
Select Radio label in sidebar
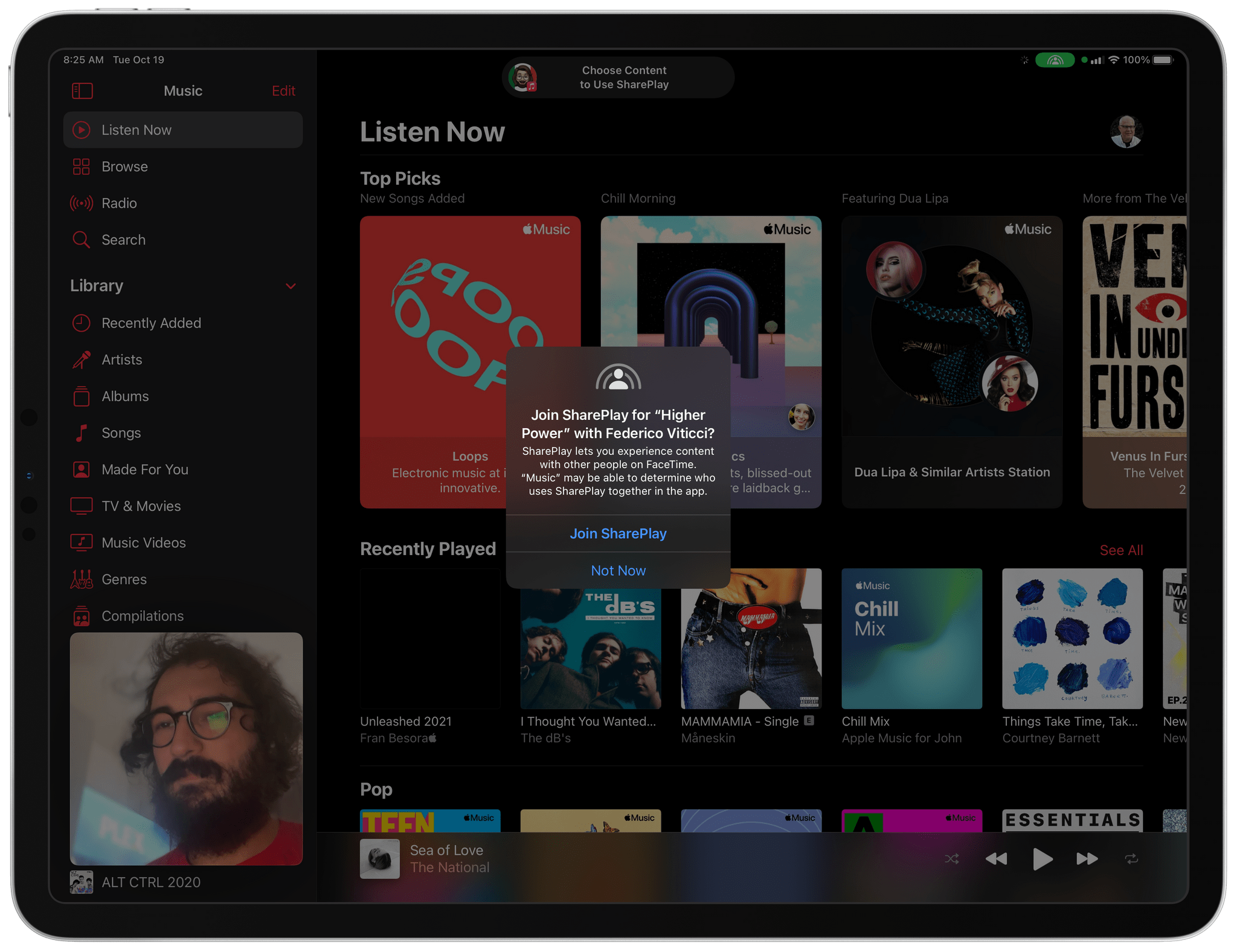(119, 204)
